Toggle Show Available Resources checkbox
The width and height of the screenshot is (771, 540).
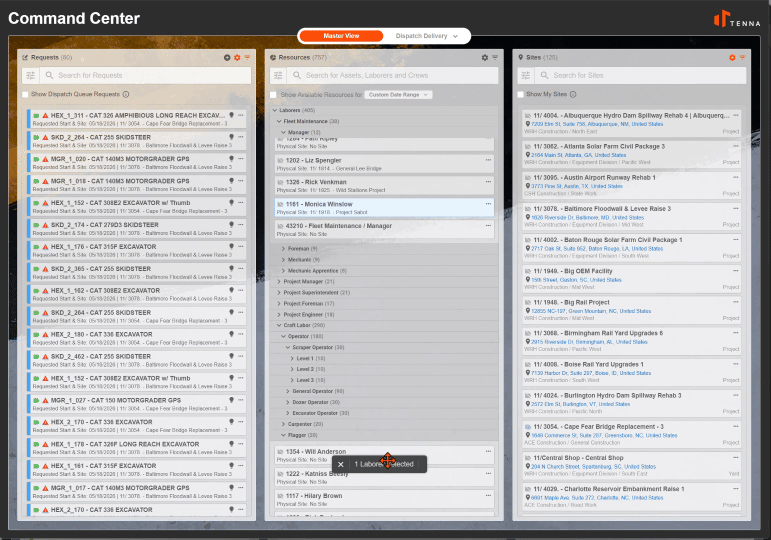click(x=273, y=94)
